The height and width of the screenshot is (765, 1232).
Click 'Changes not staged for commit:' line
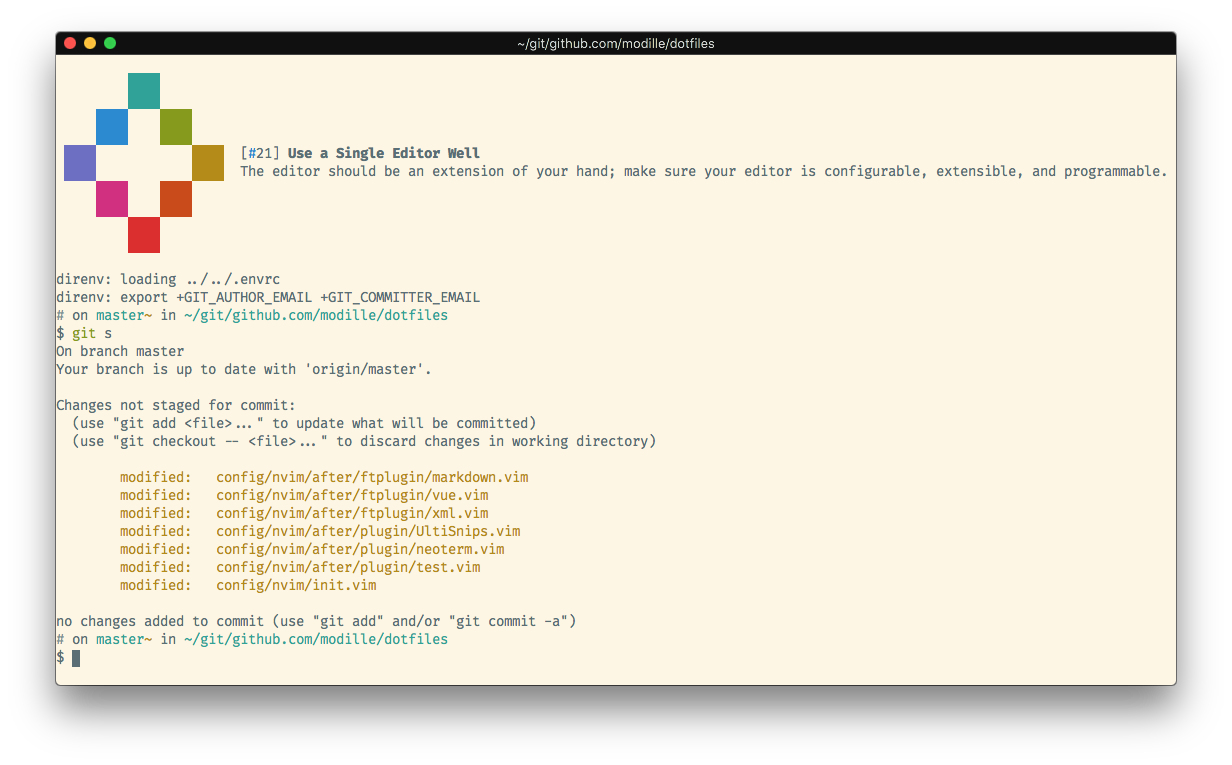click(x=176, y=405)
